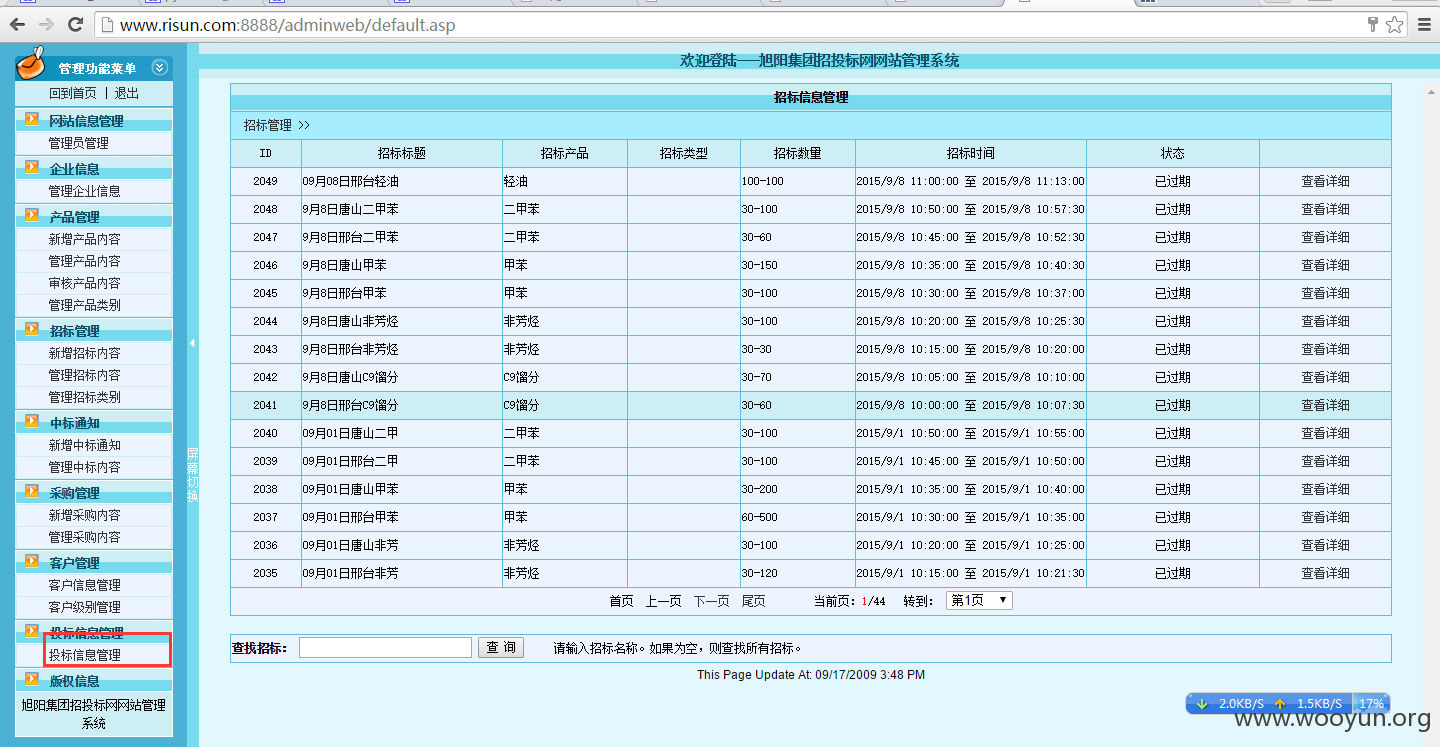Viewport: 1440px width, 747px height.
Task: Click the orange arrow icon beside 客户管理
Action: [32, 562]
